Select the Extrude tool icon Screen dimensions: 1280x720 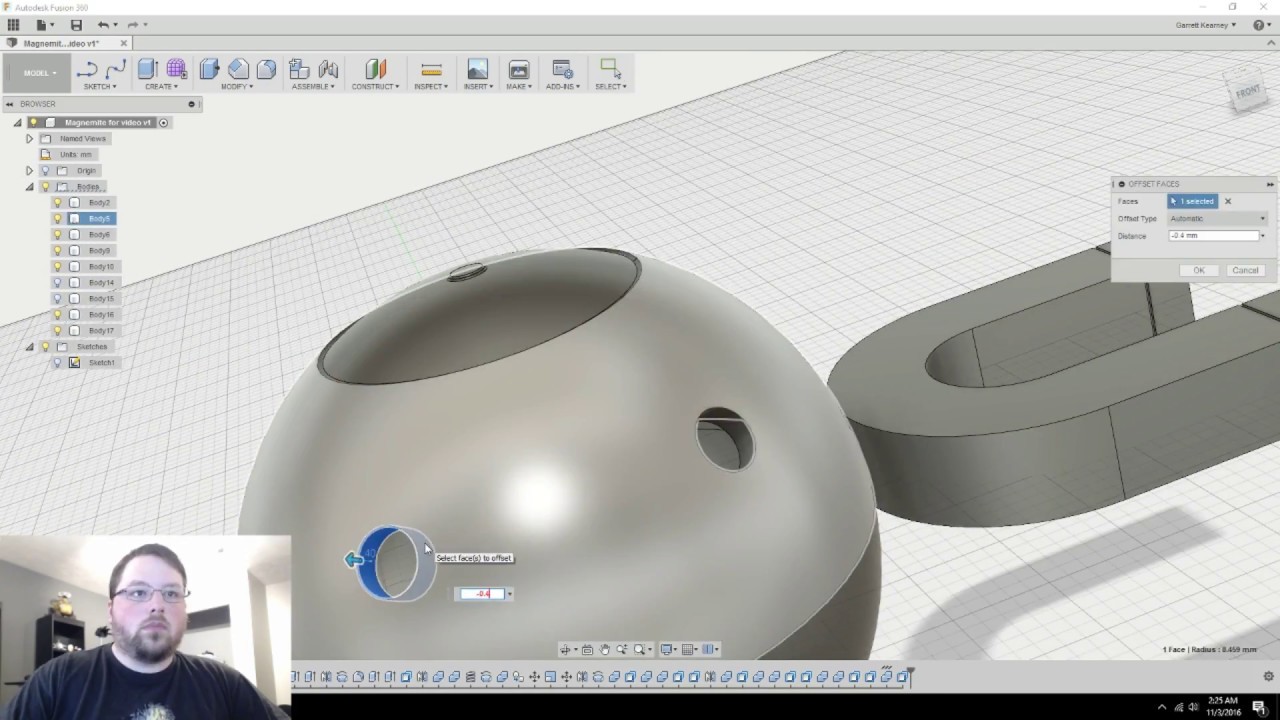(x=148, y=69)
